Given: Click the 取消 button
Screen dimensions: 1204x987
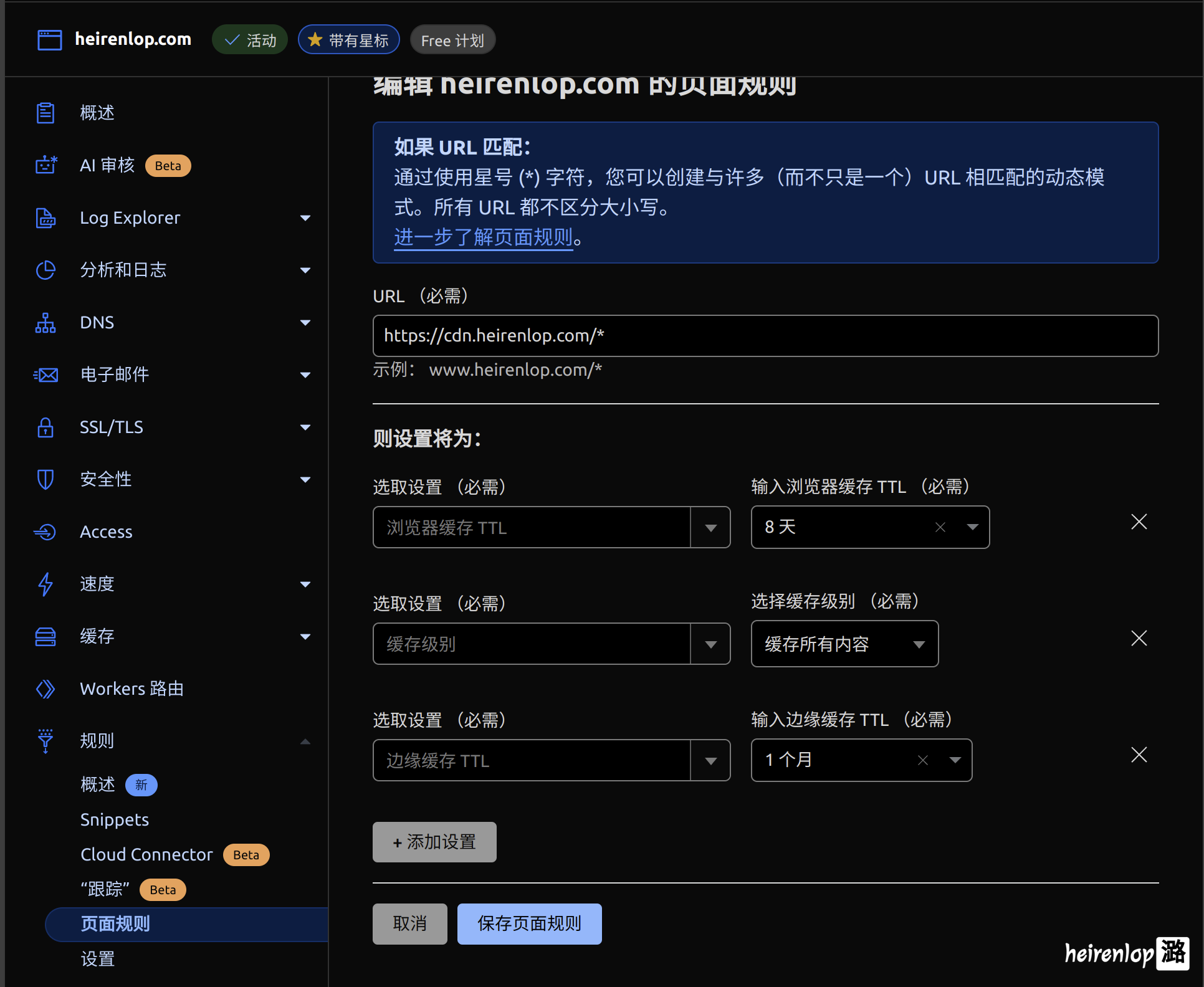Looking at the screenshot, I should point(409,923).
